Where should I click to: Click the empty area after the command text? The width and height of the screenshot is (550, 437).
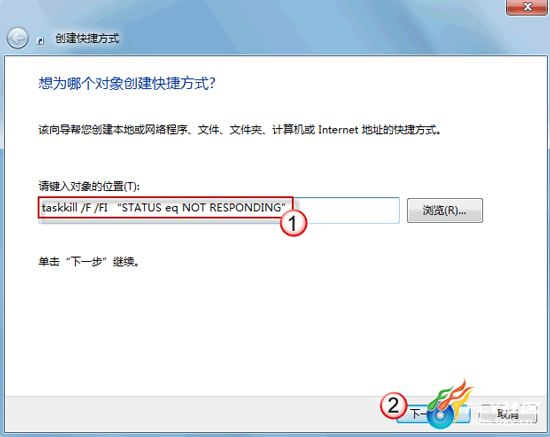(x=347, y=210)
